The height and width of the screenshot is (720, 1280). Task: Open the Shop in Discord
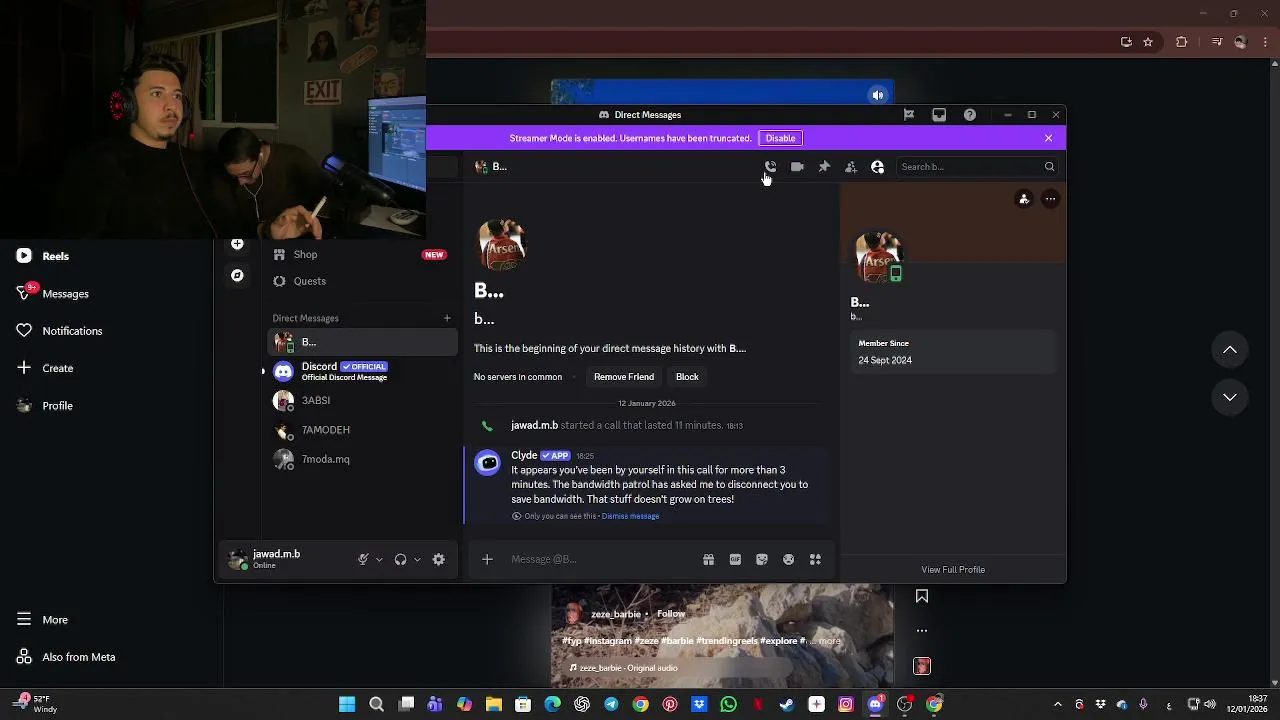pyautogui.click(x=360, y=254)
